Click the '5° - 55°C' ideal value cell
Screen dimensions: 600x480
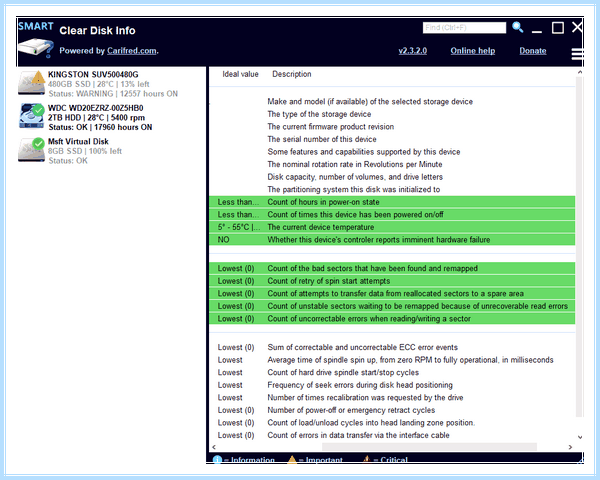[239, 227]
